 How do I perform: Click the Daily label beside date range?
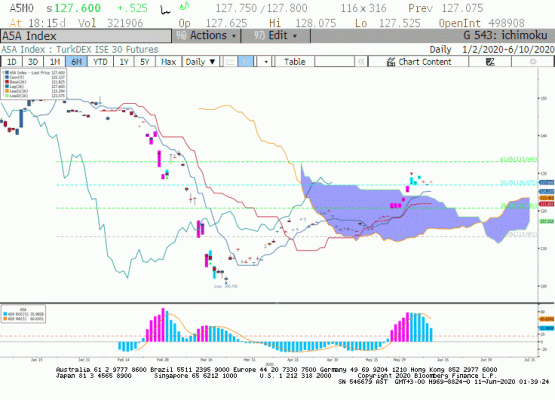click(x=440, y=49)
